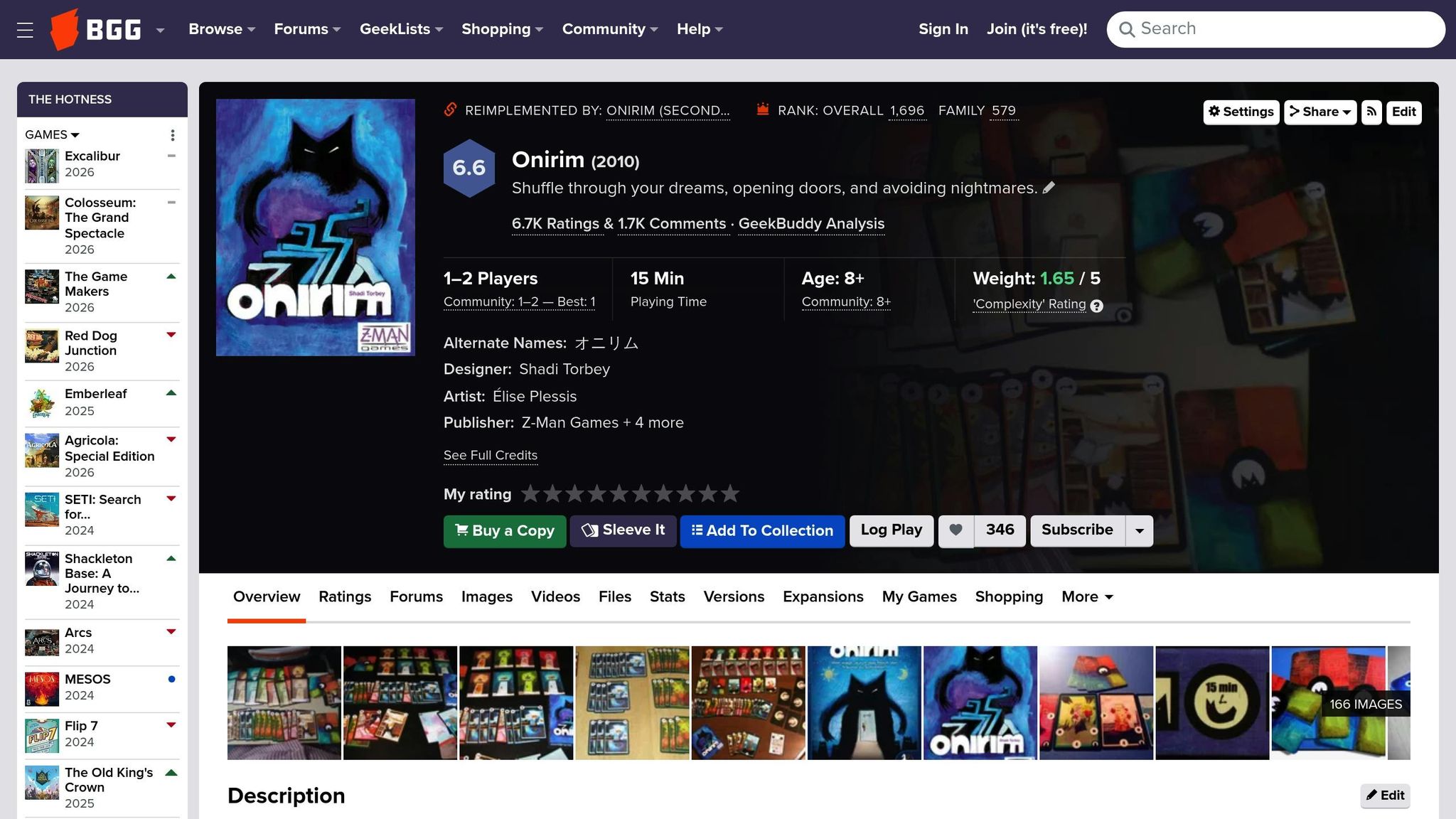This screenshot has height=819, width=1456.
Task: Rate the game ten stars
Action: coord(730,493)
